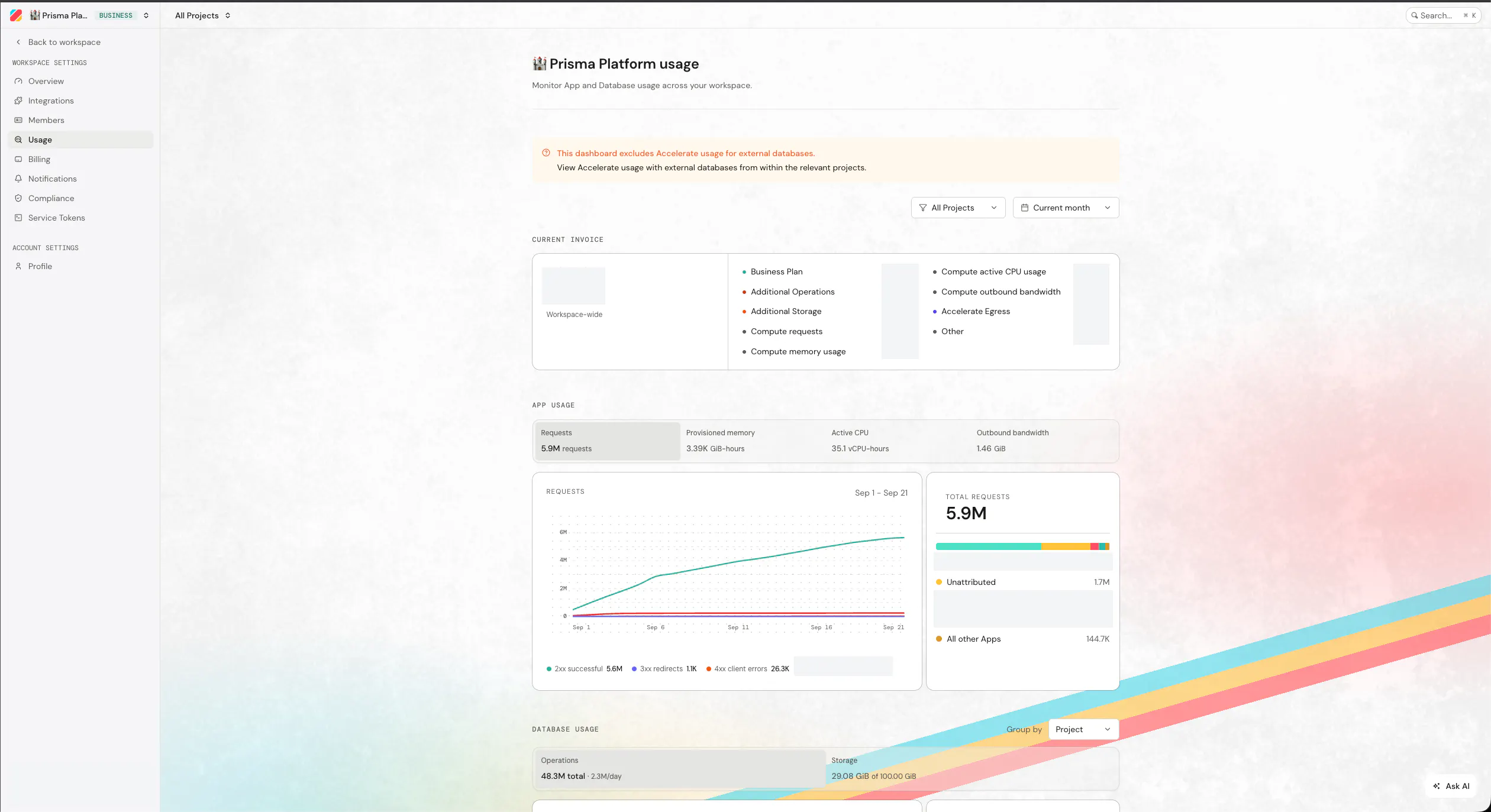
Task: Open the Overview settings page
Action: [80, 81]
